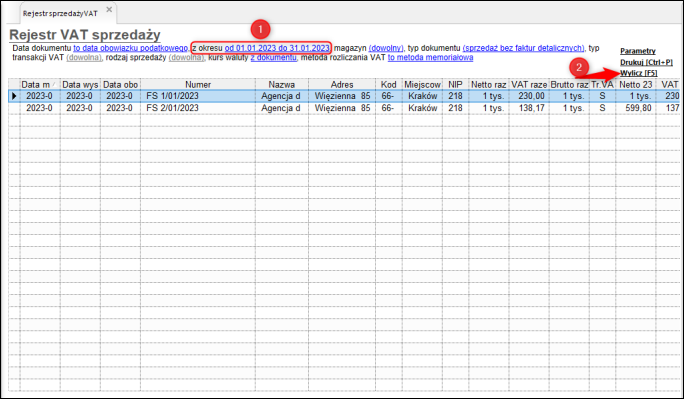684x399 pixels.
Task: Click the NIP column header
Action: [x=455, y=85]
